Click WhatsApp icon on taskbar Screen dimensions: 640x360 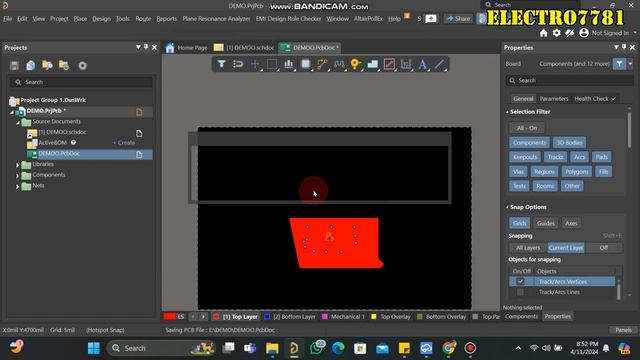(317, 348)
